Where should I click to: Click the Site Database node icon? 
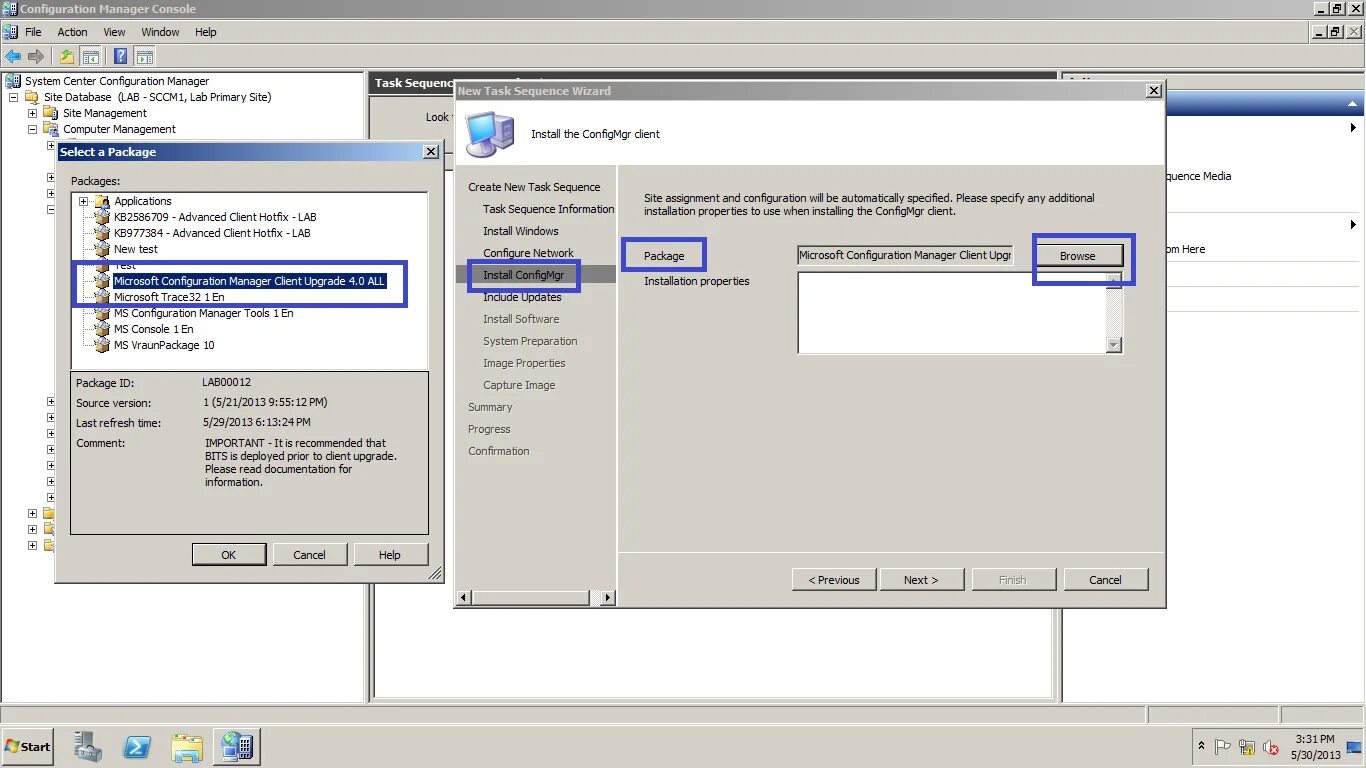pyautogui.click(x=31, y=97)
